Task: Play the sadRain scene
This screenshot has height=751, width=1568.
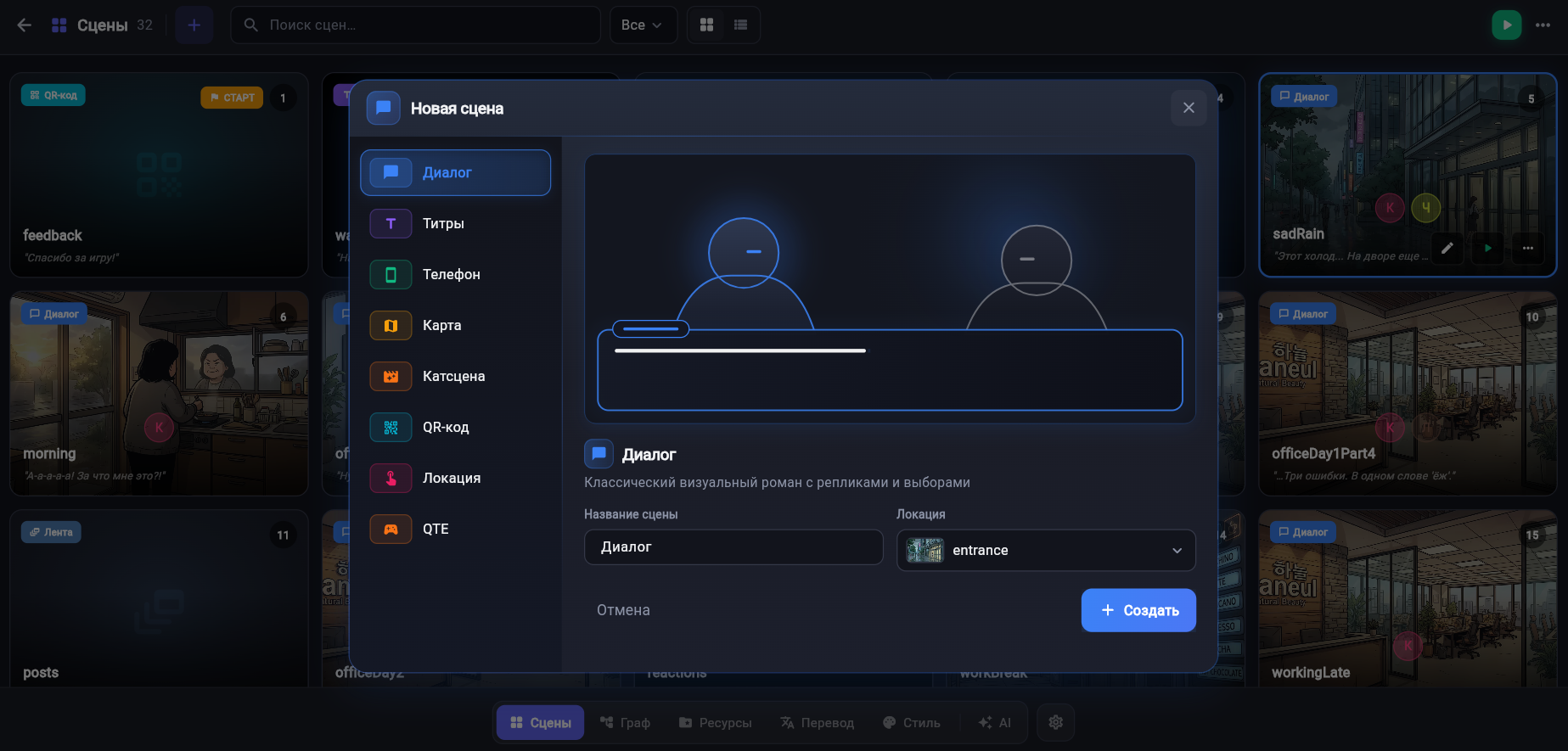Action: pos(1487,248)
